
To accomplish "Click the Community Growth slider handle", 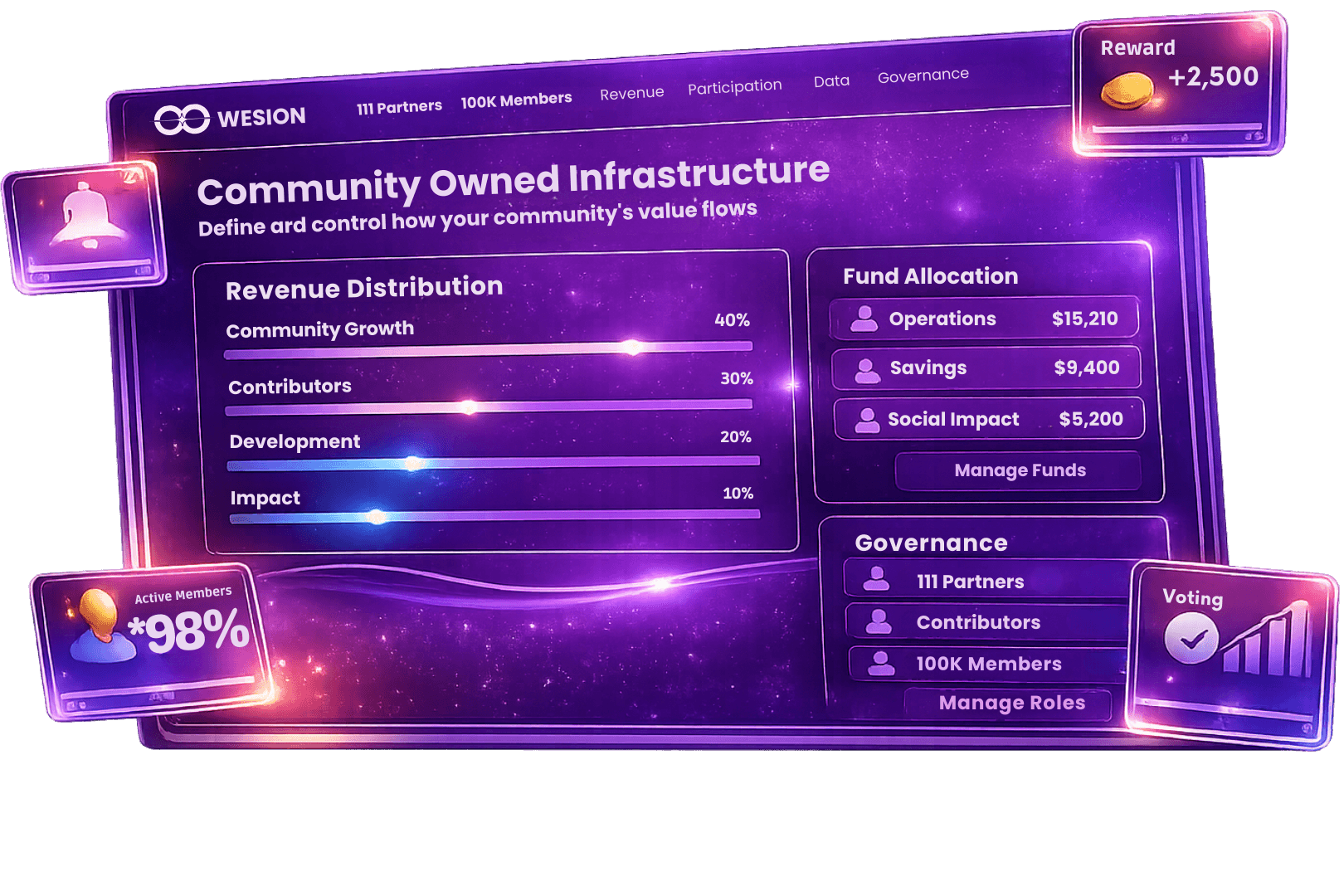I will [x=632, y=347].
